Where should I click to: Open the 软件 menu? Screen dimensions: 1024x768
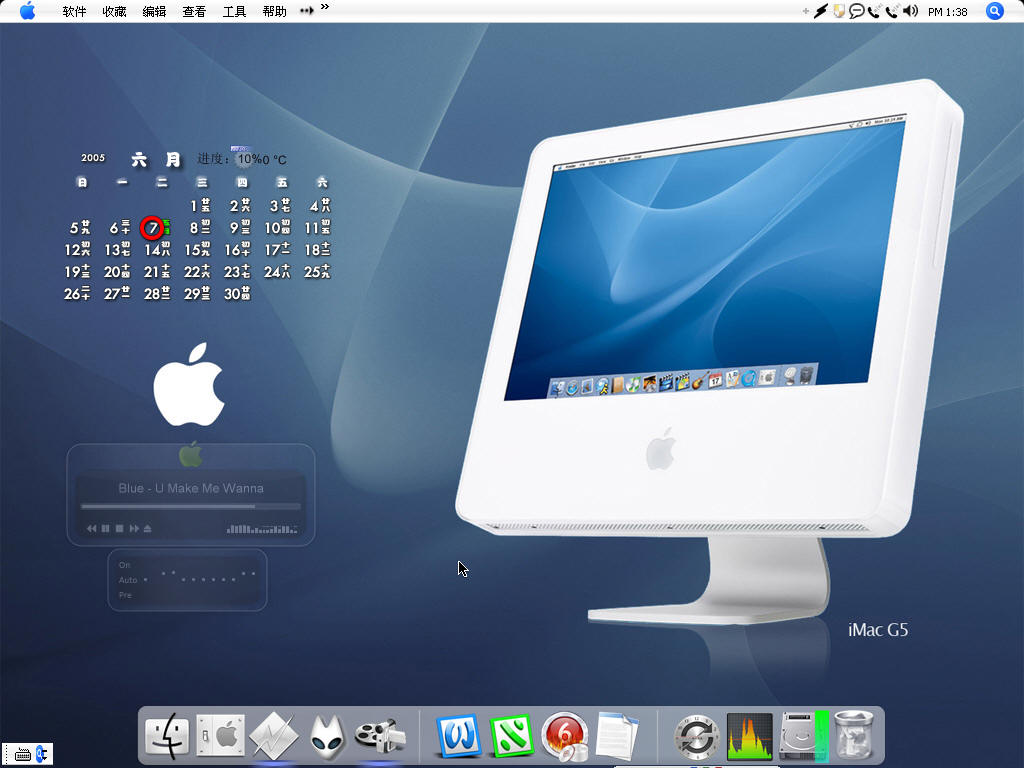pyautogui.click(x=74, y=11)
